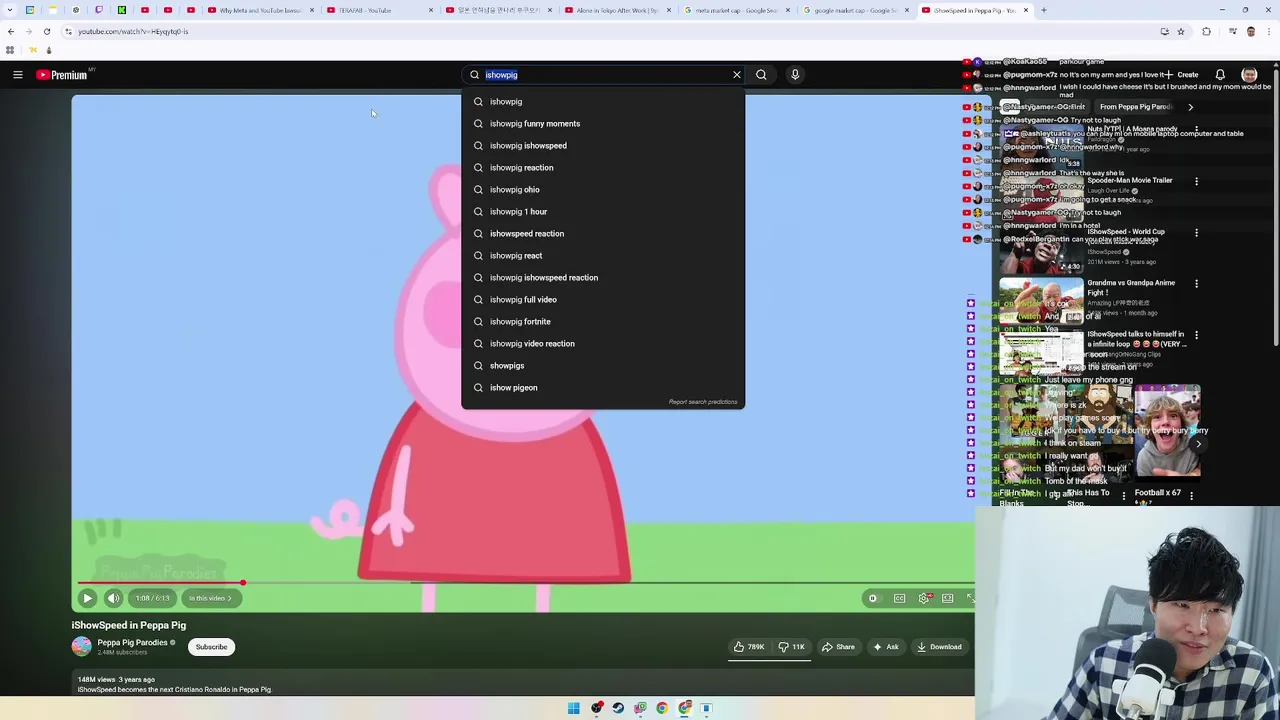This screenshot has height=720, width=1280.
Task: Share this video
Action: [x=839, y=647]
